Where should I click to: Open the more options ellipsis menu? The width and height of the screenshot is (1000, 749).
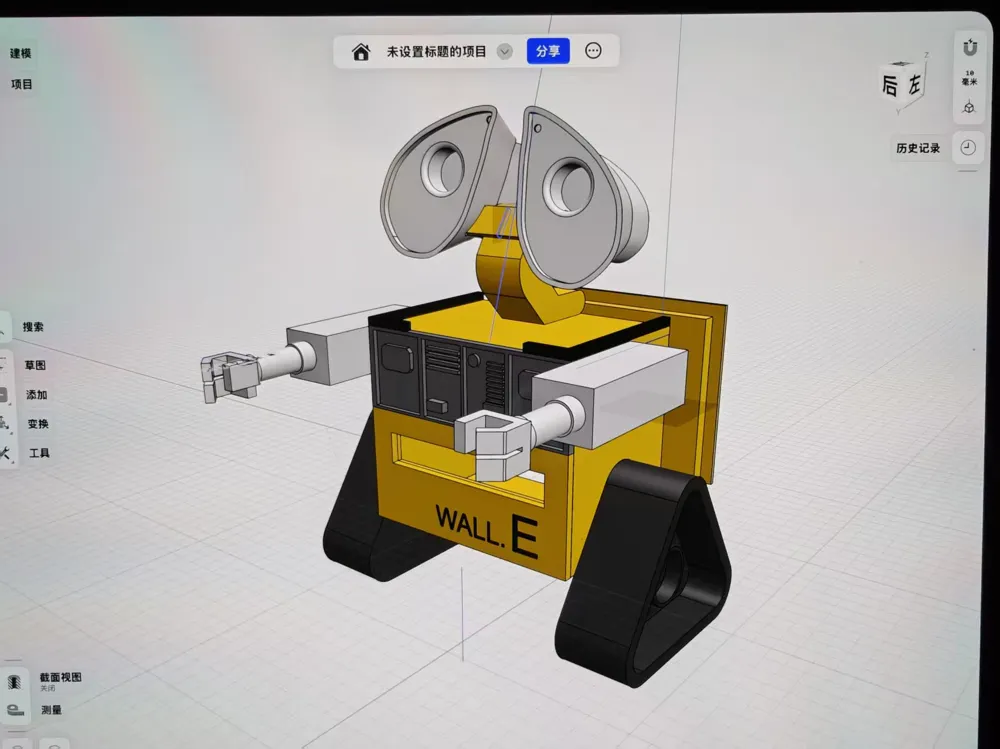click(593, 51)
